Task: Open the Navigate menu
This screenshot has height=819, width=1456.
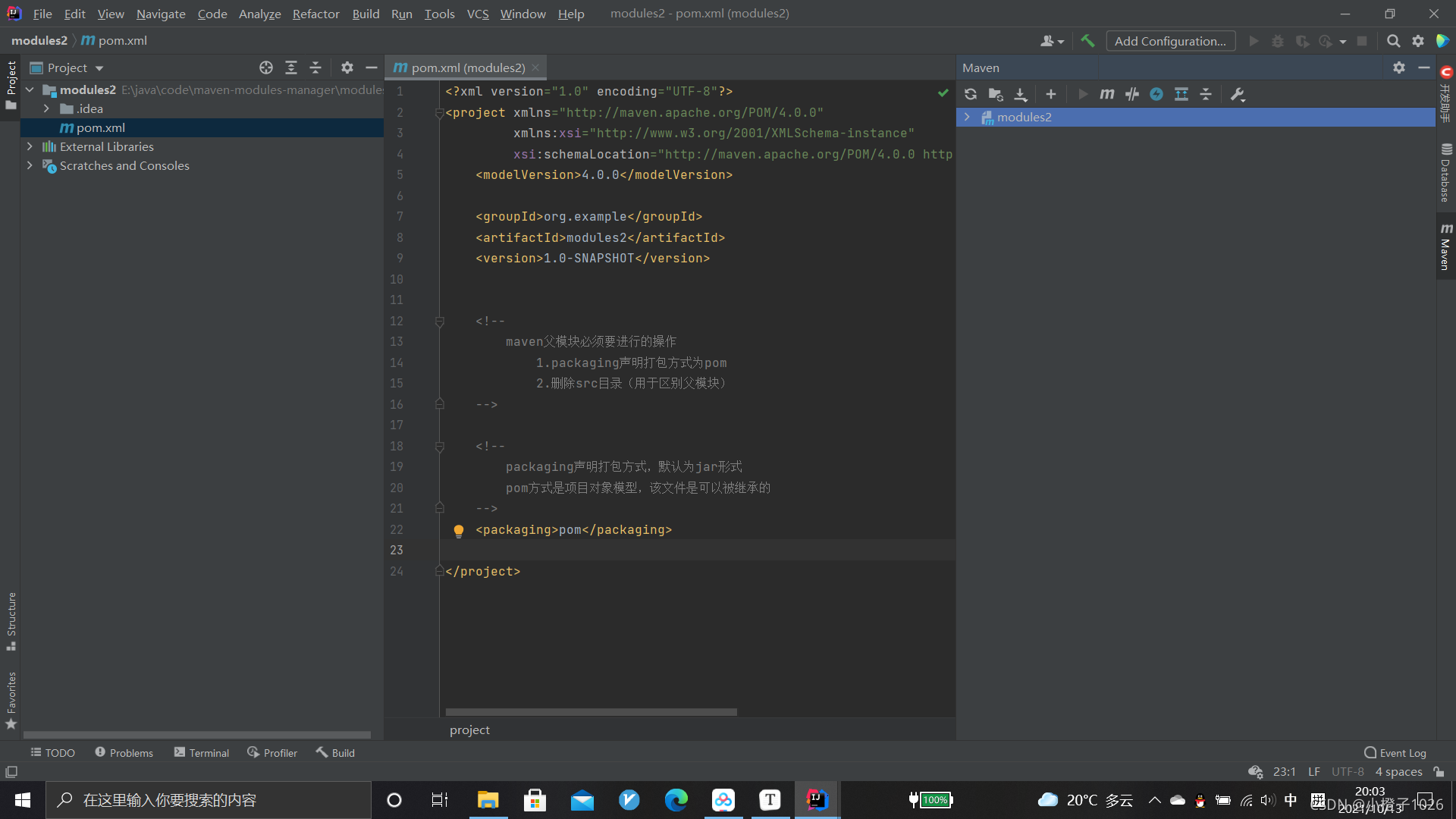Action: pyautogui.click(x=161, y=14)
